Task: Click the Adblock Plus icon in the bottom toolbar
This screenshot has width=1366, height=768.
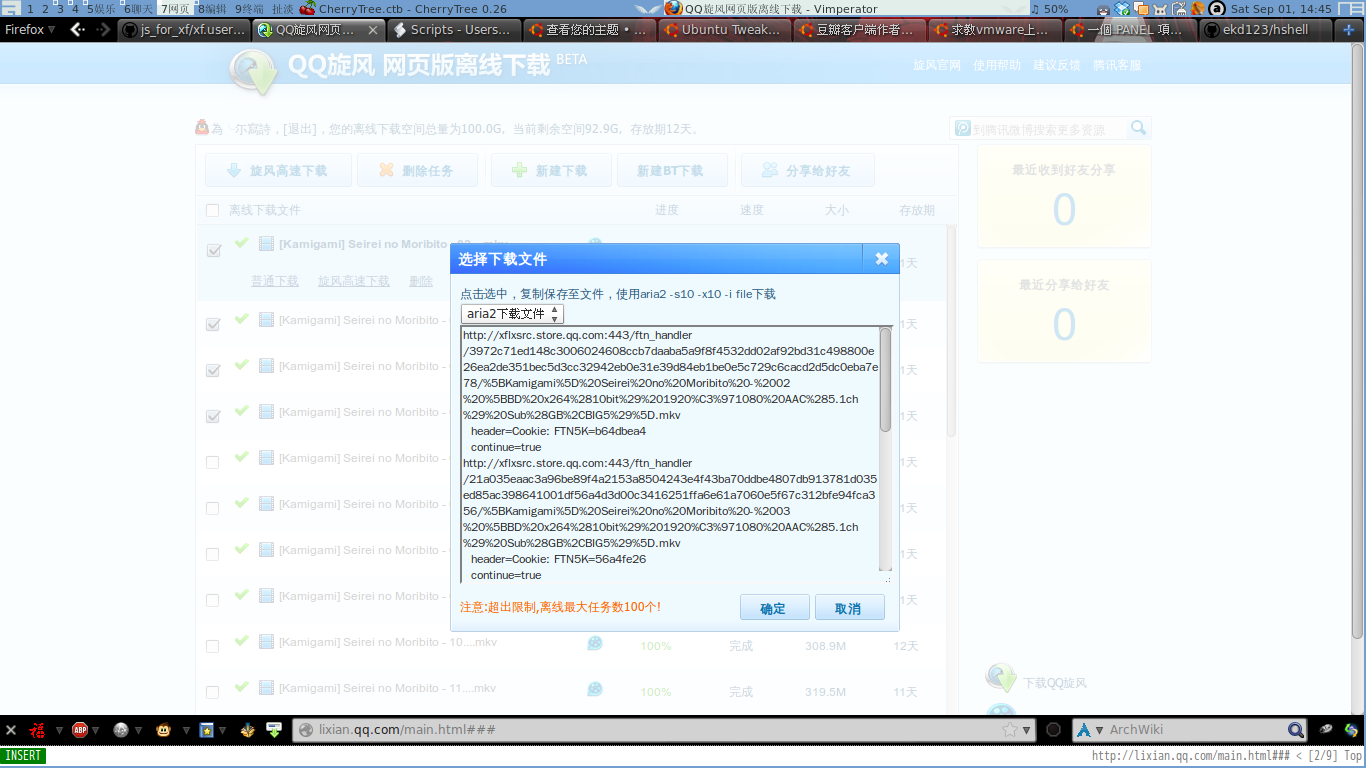Action: point(80,730)
